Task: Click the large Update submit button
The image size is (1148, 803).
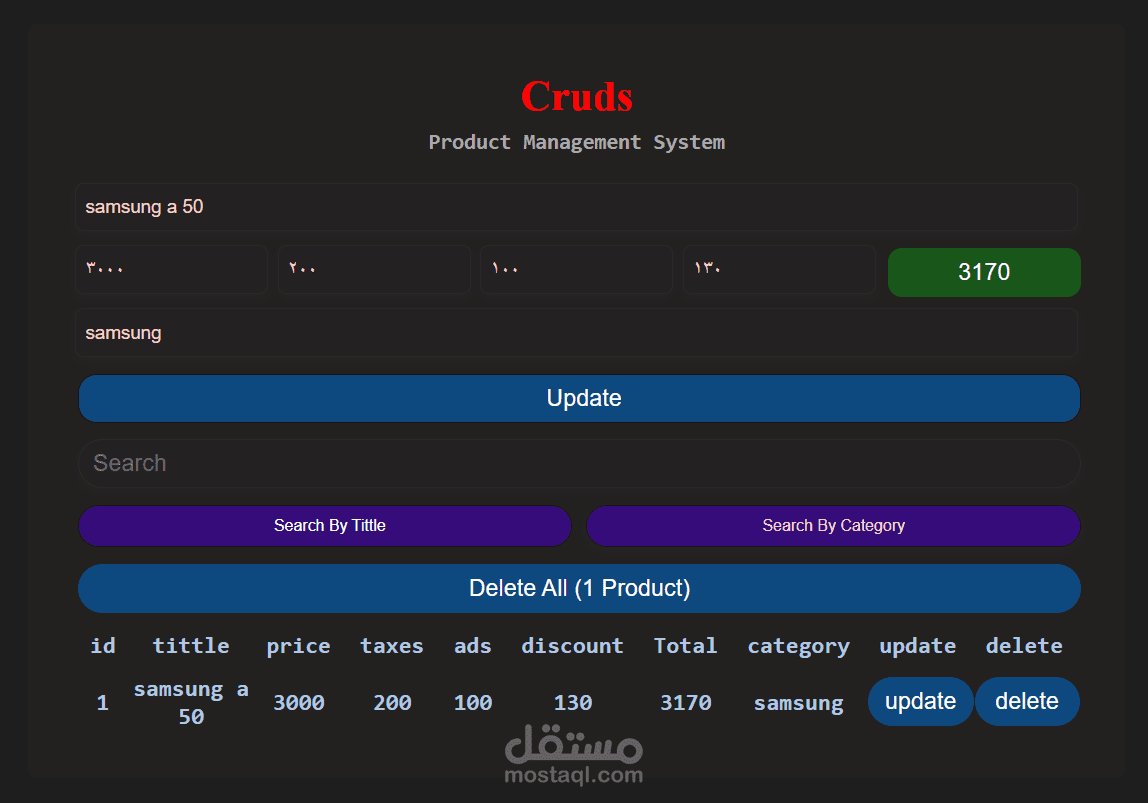Action: pos(579,398)
